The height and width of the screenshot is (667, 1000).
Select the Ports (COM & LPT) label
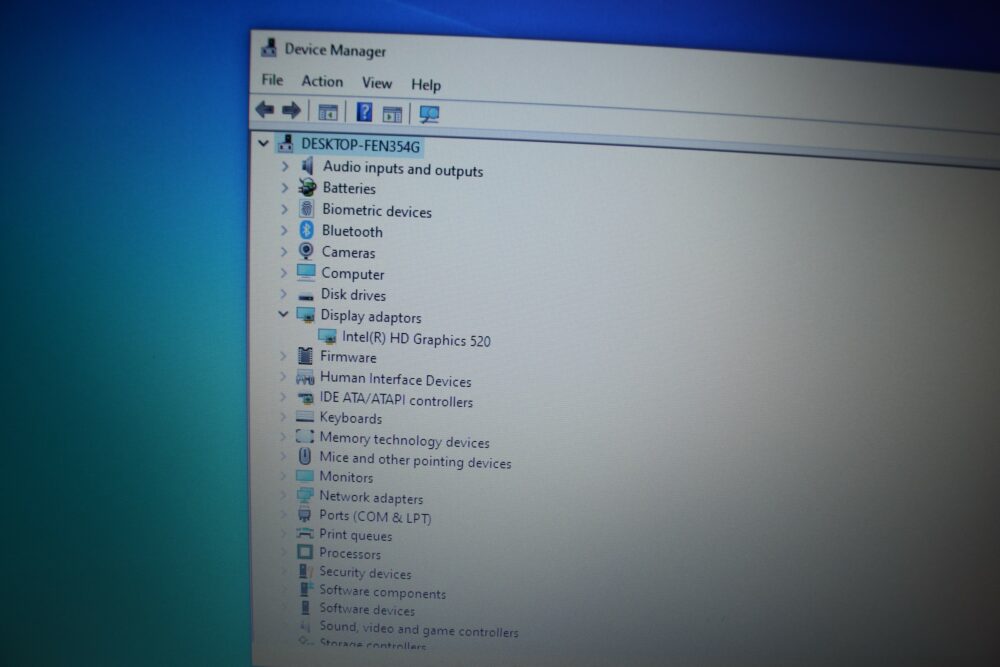tap(375, 517)
